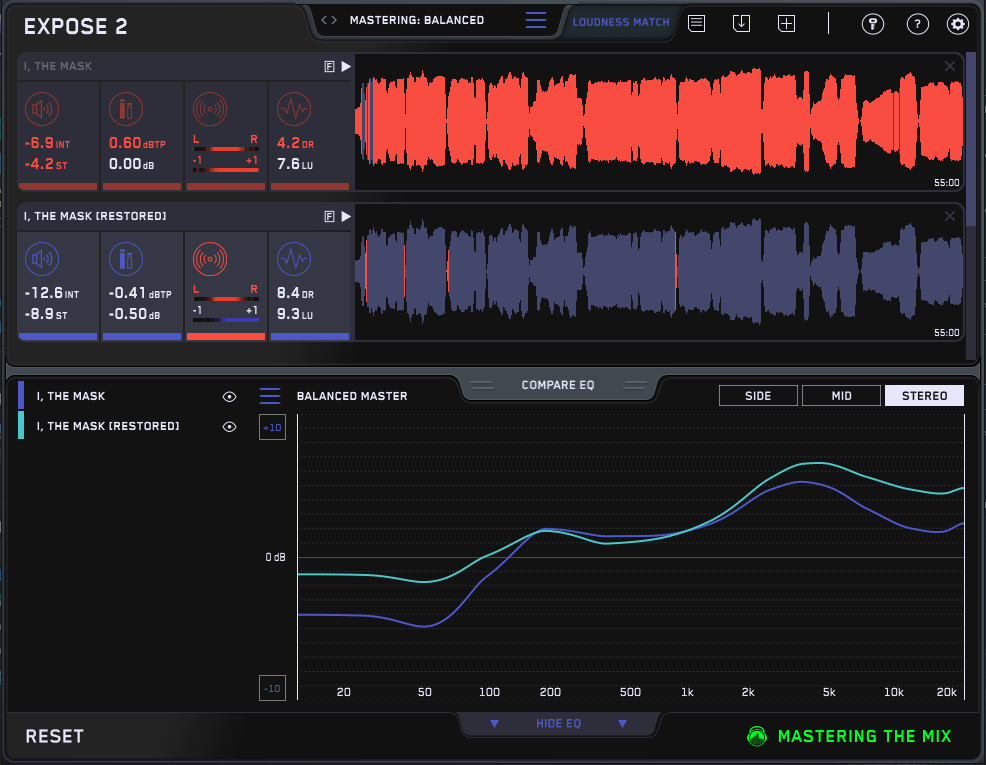
Task: Click the red stereo correlation icon of restored track
Action: point(209,260)
